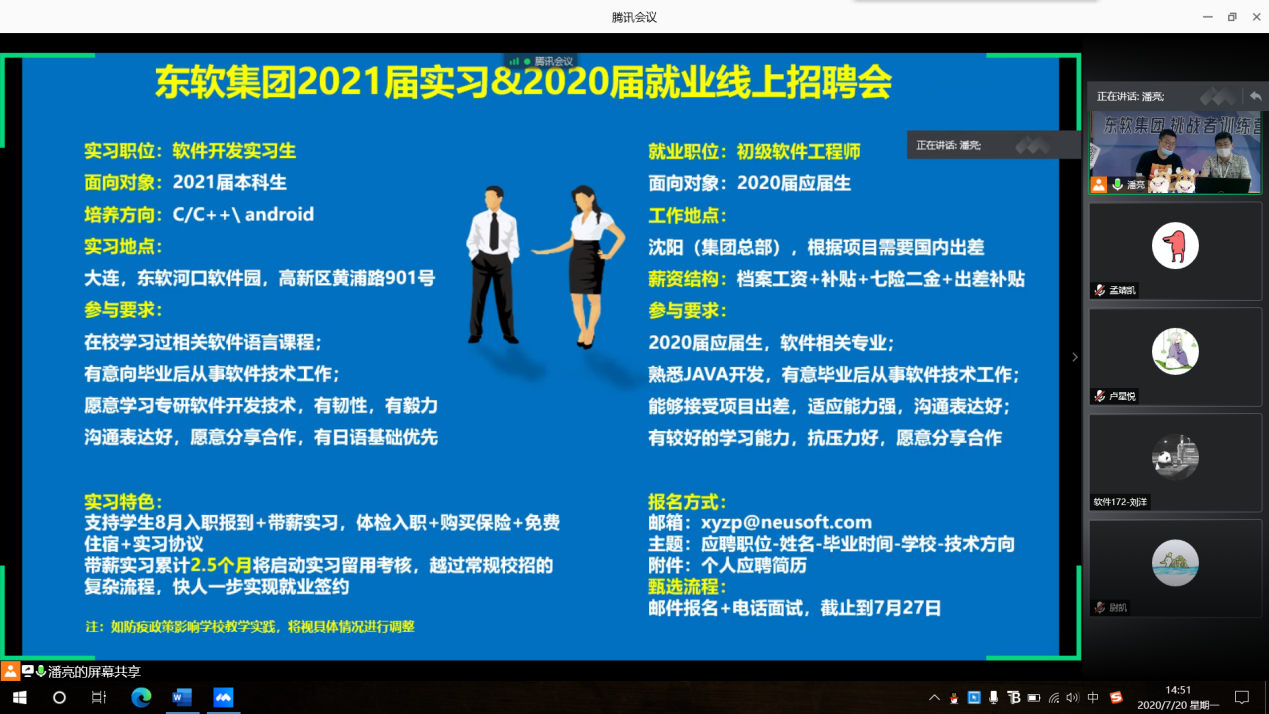Select 卢星悦's participant tile
1269x714 pixels.
(x=1175, y=356)
